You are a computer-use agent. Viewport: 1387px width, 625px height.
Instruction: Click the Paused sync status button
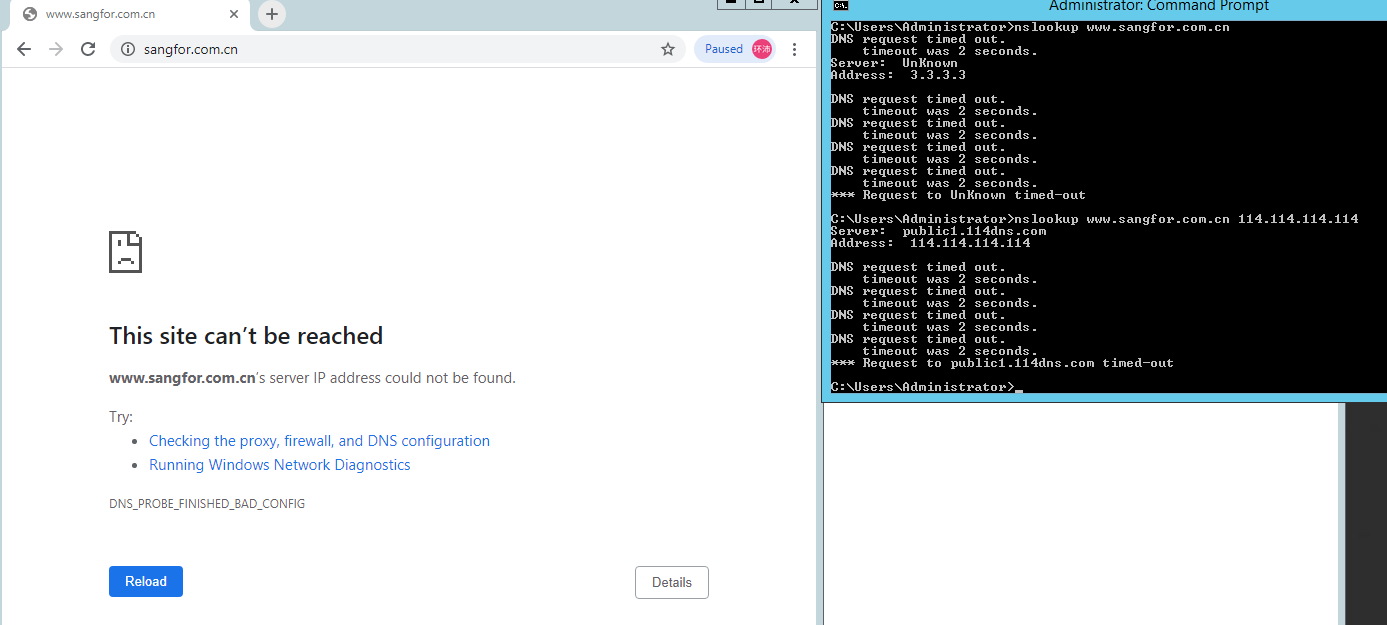click(x=724, y=49)
